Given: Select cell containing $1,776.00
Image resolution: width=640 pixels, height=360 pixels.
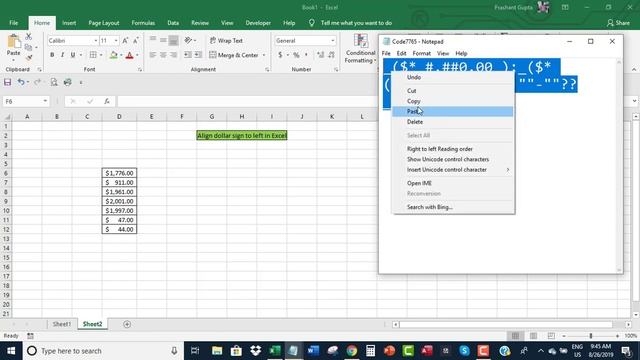Looking at the screenshot, I should click(119, 173).
